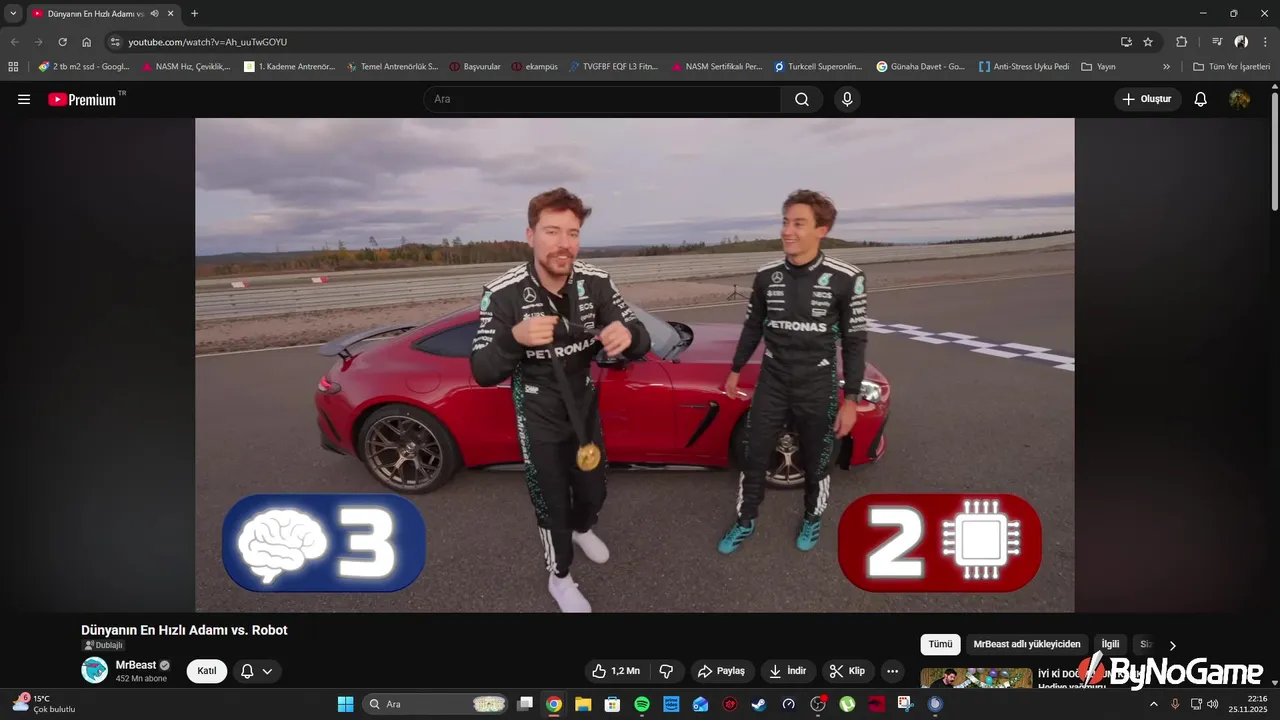
Task: Open Chrome profile avatar
Action: (1241, 42)
